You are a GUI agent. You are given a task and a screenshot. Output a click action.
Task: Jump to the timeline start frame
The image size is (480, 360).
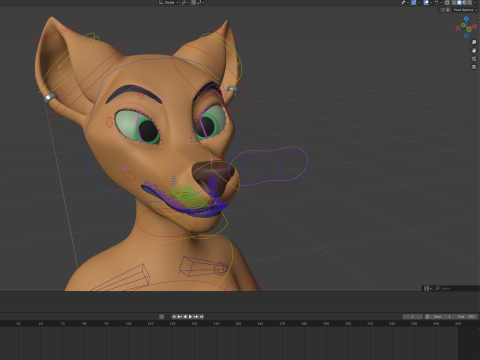pyautogui.click(x=174, y=317)
